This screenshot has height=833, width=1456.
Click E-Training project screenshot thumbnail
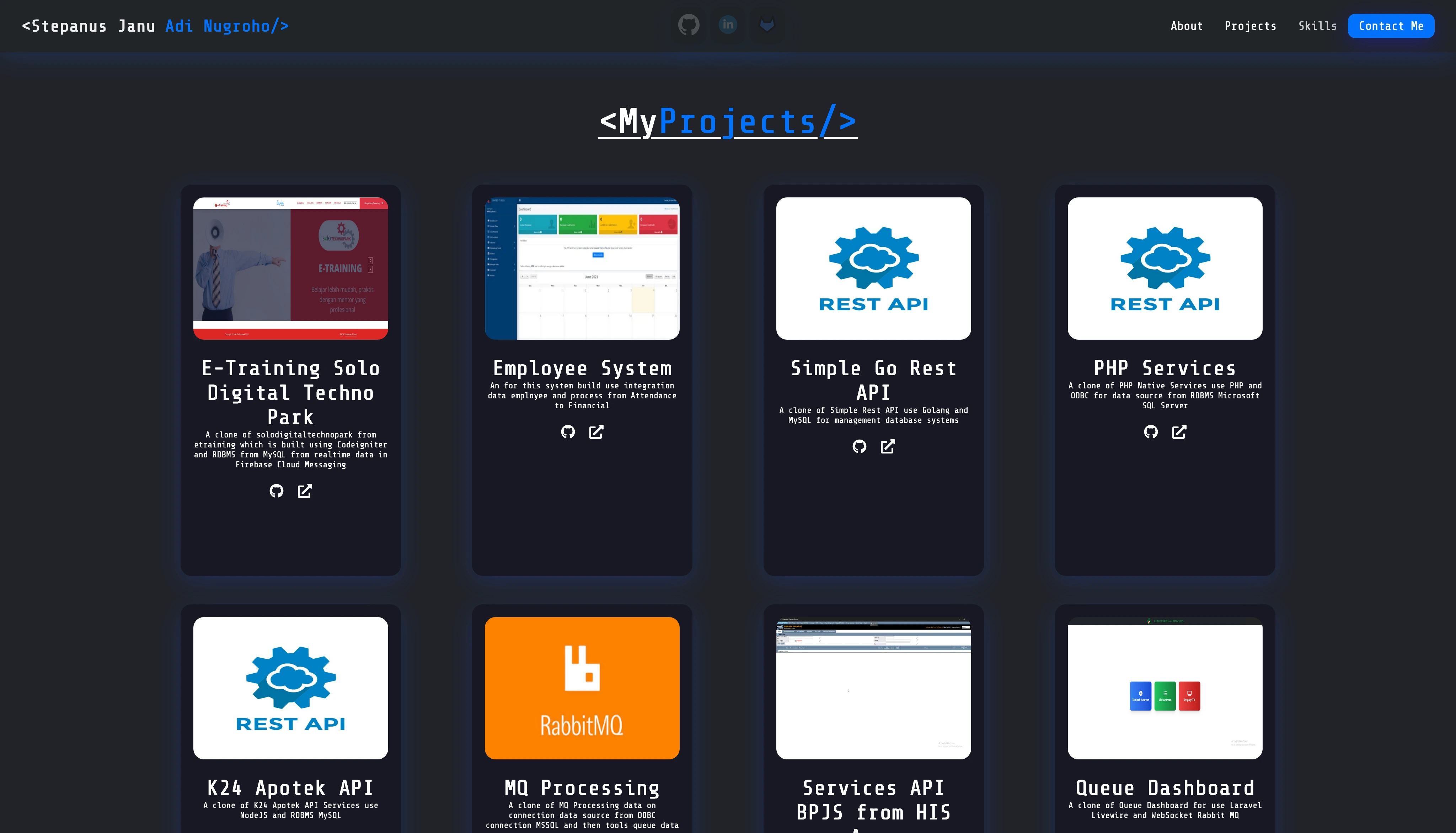pos(290,268)
